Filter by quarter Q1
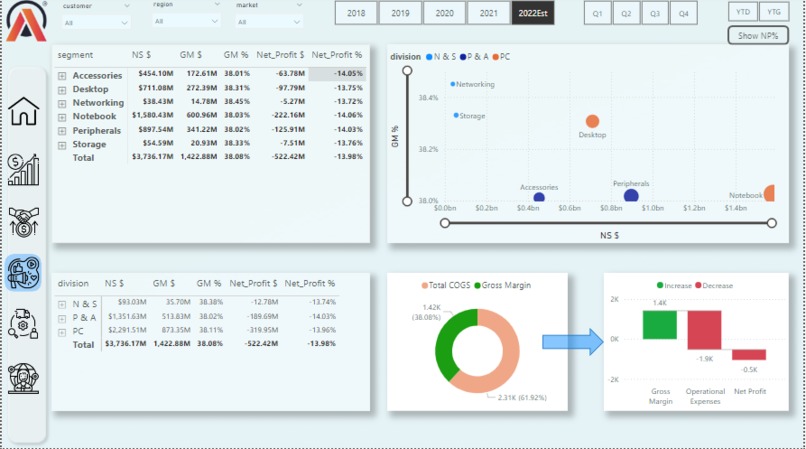 [597, 13]
